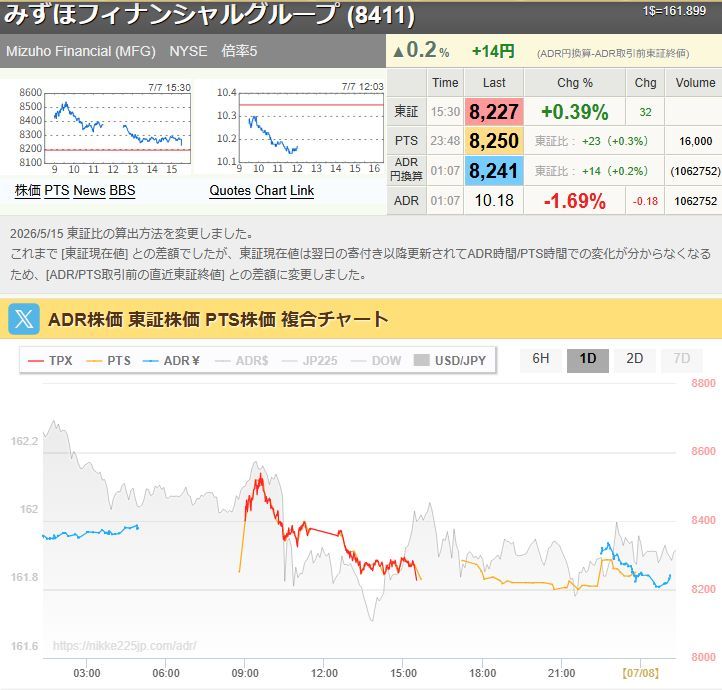The width and height of the screenshot is (722, 690).
Task: Click the -1.69% ADR change value
Action: [574, 201]
